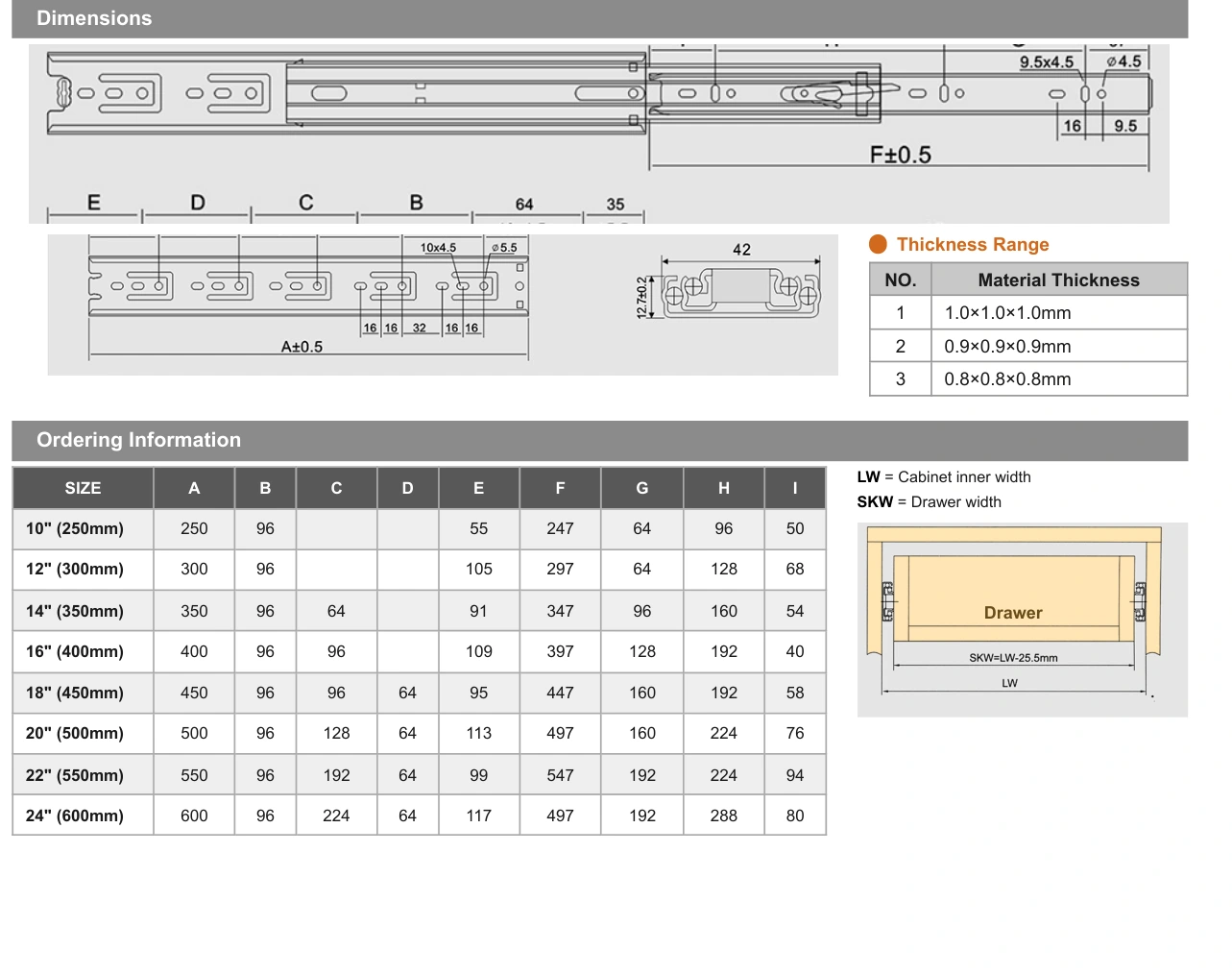Click the Material Thickness column header
The image size is (1232, 974).
tap(1058, 280)
